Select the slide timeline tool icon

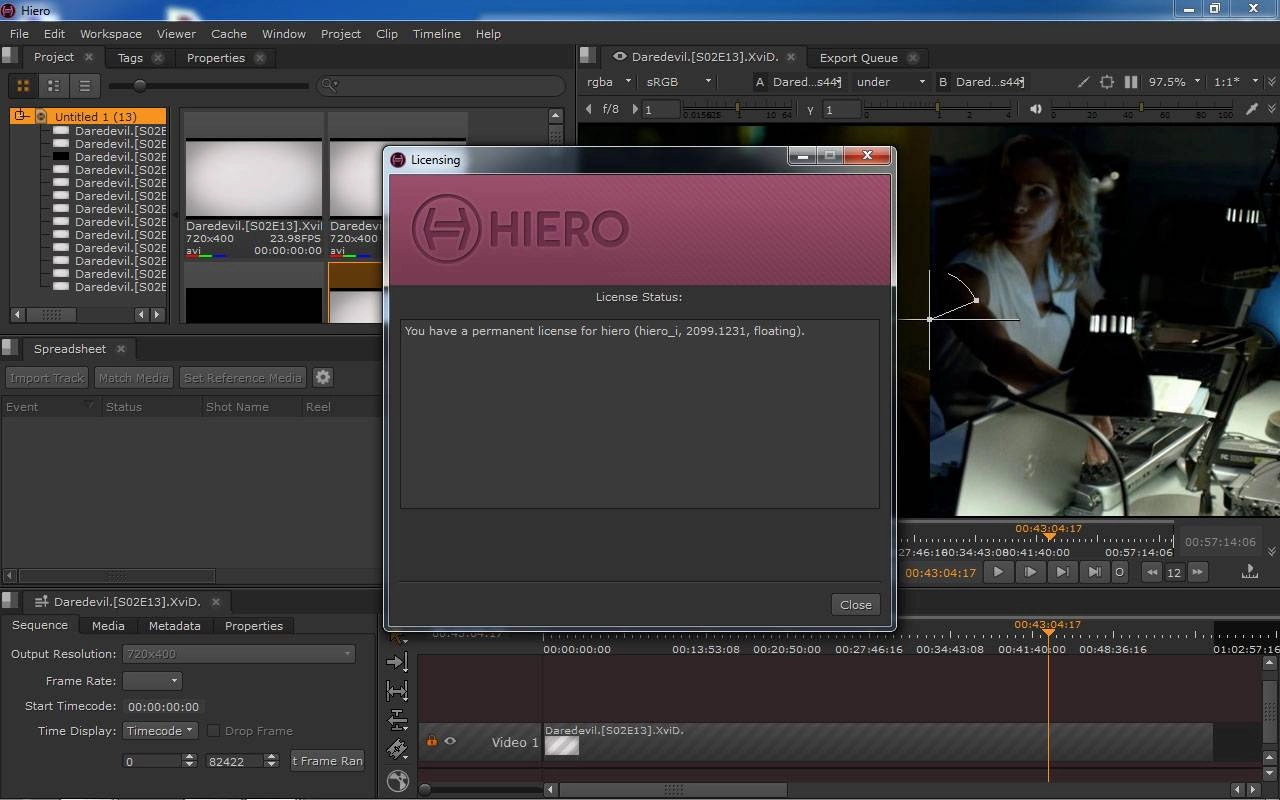[397, 720]
